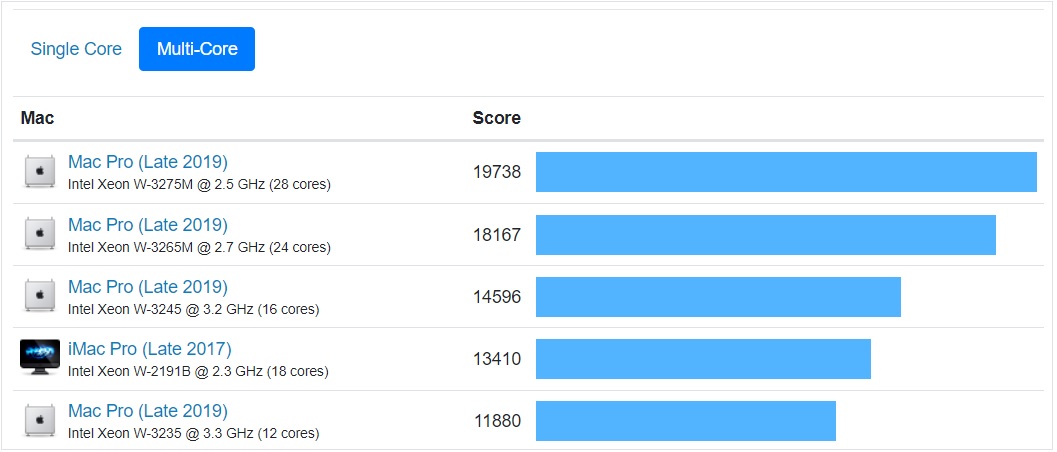Image resolution: width=1057 pixels, height=452 pixels.
Task: Open the Mac Pro link with 28 cores
Action: tap(147, 162)
